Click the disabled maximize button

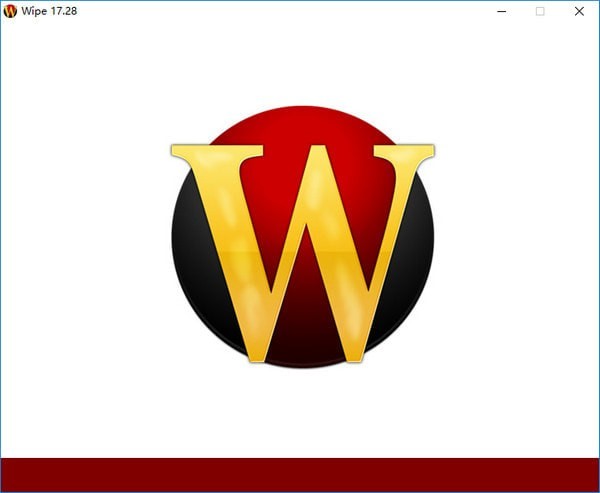click(540, 11)
